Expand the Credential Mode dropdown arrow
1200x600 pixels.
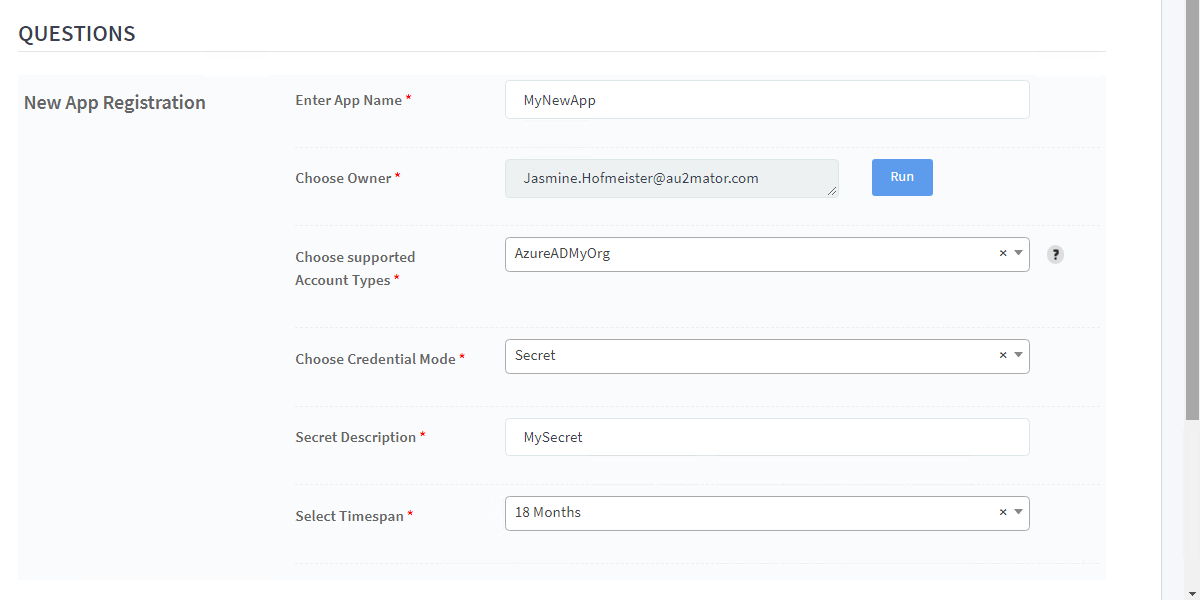click(x=1018, y=356)
